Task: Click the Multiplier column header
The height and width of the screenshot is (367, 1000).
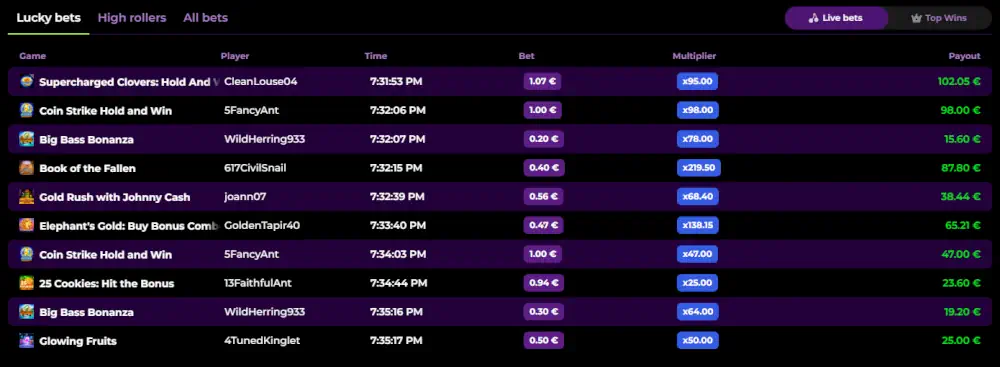Action: (x=694, y=56)
